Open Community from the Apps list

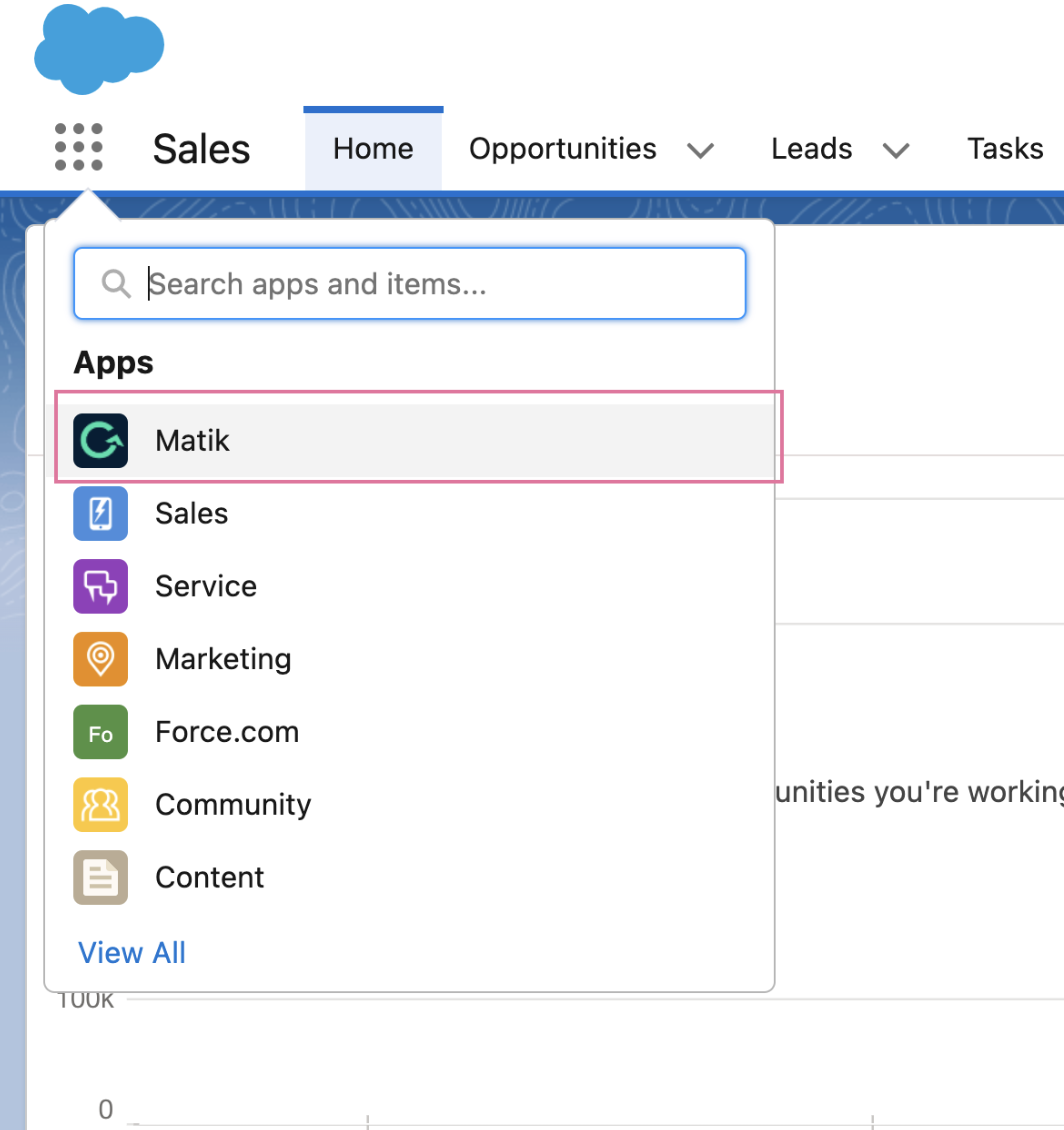coord(410,804)
